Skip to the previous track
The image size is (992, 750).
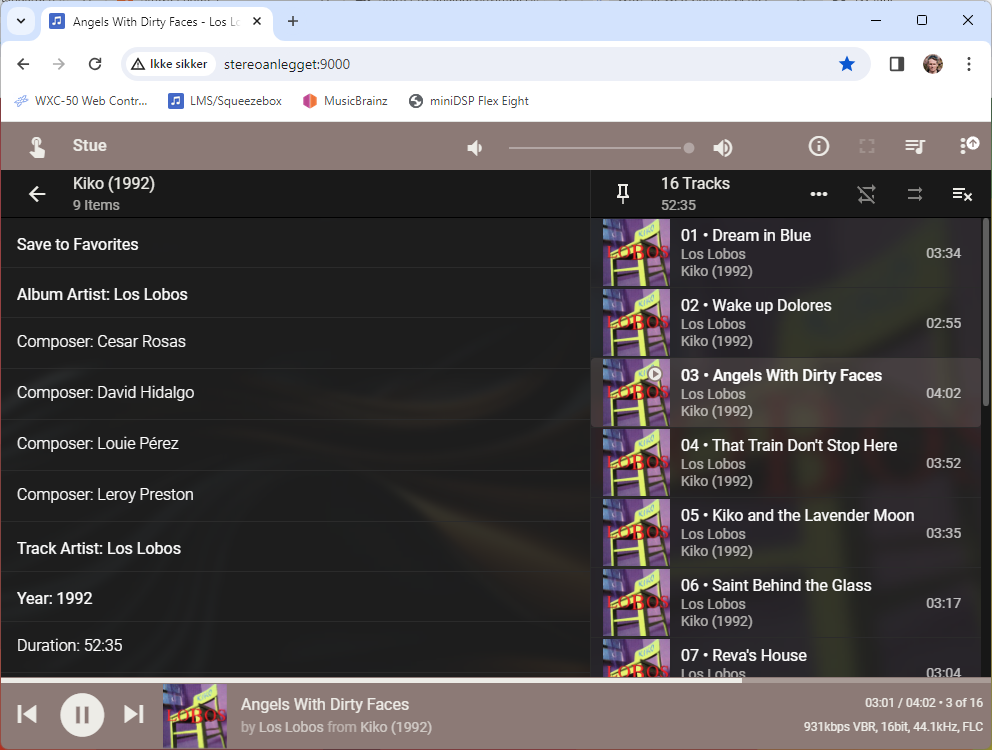click(27, 714)
